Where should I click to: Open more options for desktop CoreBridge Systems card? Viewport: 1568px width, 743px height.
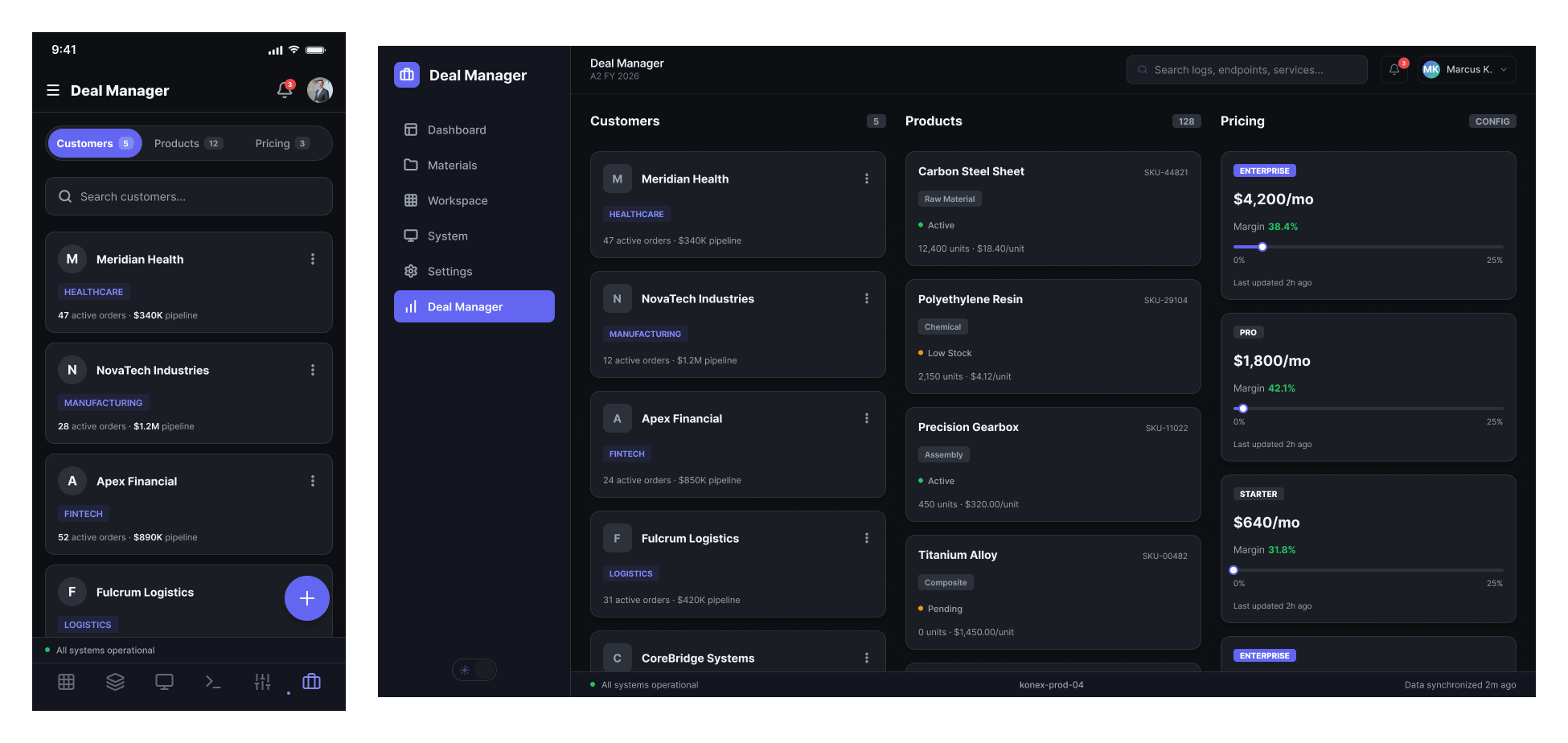(x=867, y=658)
